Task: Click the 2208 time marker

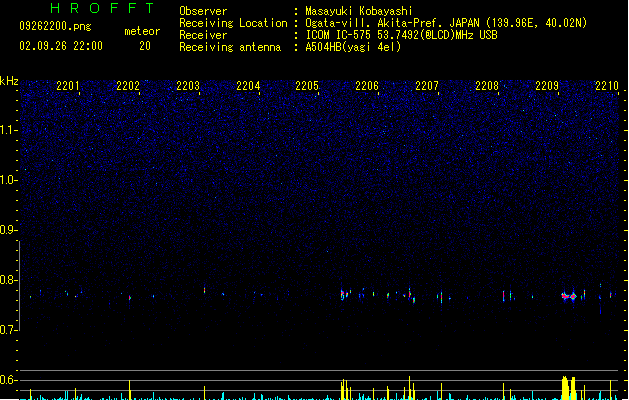Action: pos(487,86)
